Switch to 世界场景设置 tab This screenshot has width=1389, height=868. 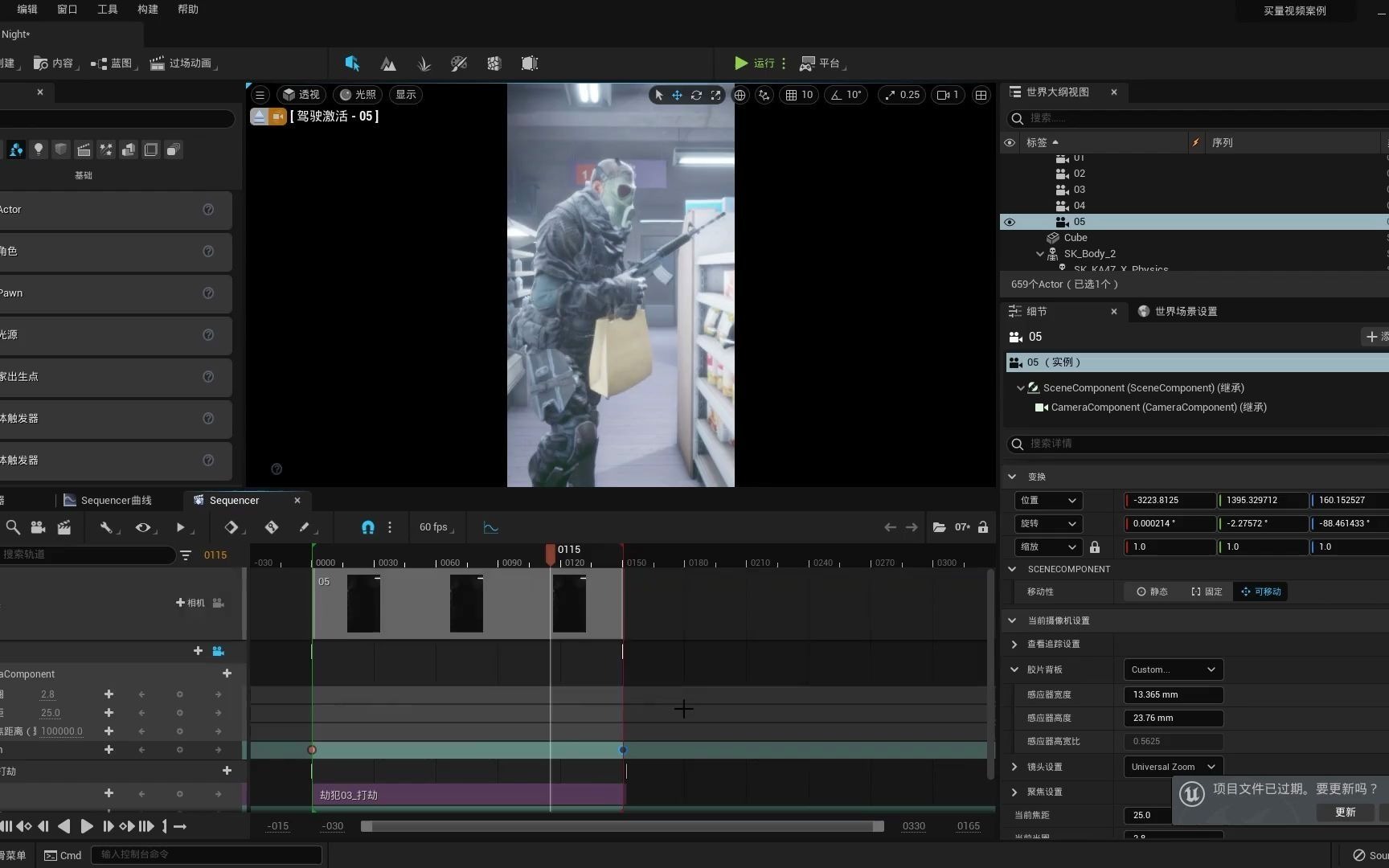1177,312
